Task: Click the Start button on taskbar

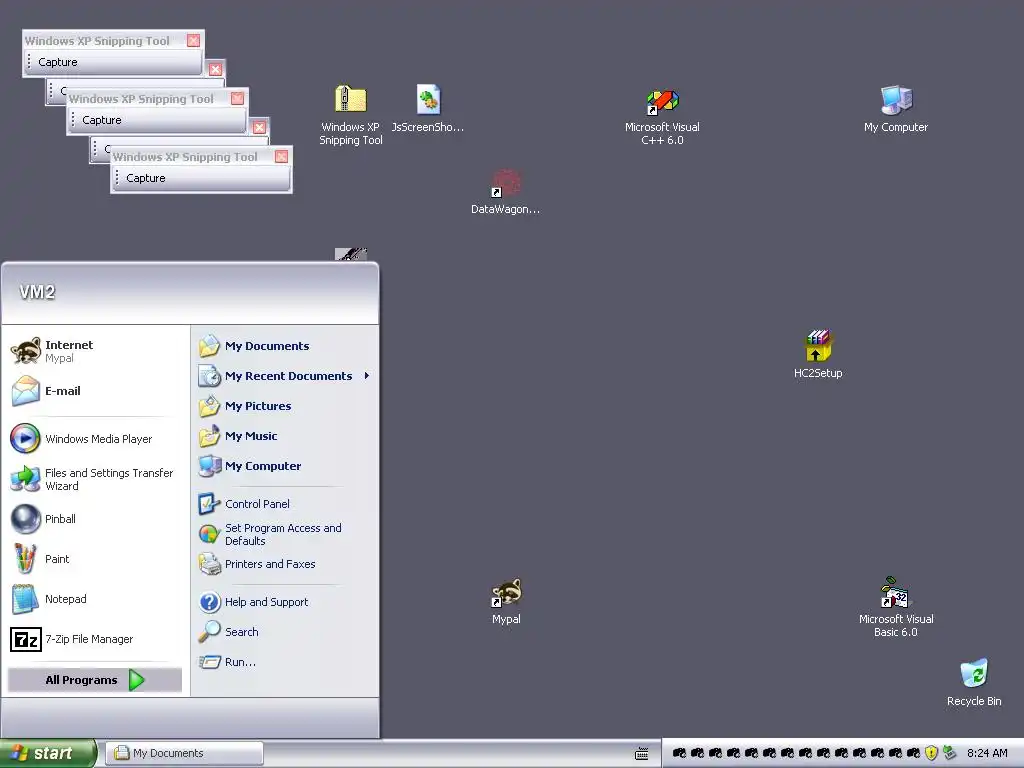Action: click(x=48, y=753)
